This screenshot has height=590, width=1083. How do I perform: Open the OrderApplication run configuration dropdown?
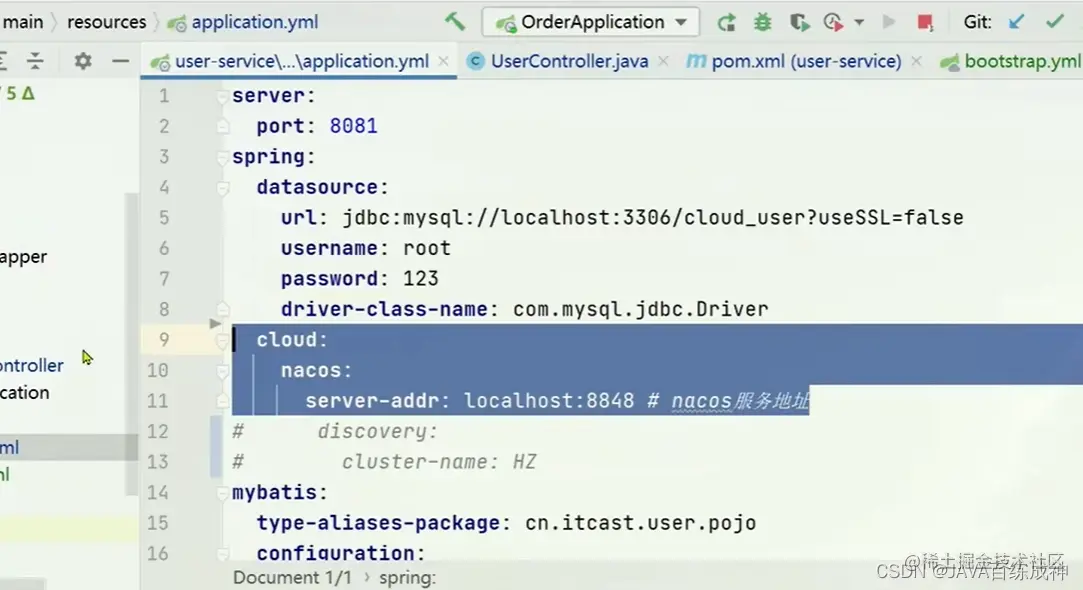point(591,22)
